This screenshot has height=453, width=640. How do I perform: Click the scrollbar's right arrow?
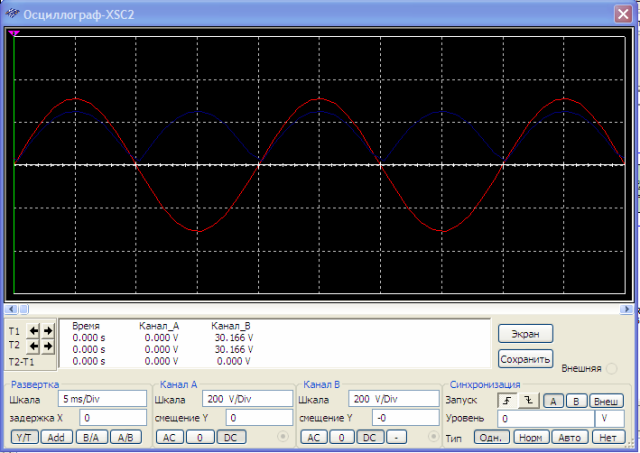[x=627, y=309]
